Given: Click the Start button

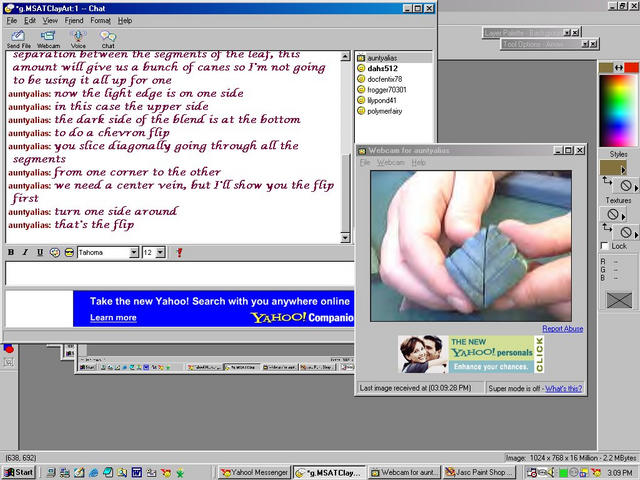Looking at the screenshot, I should [19, 473].
